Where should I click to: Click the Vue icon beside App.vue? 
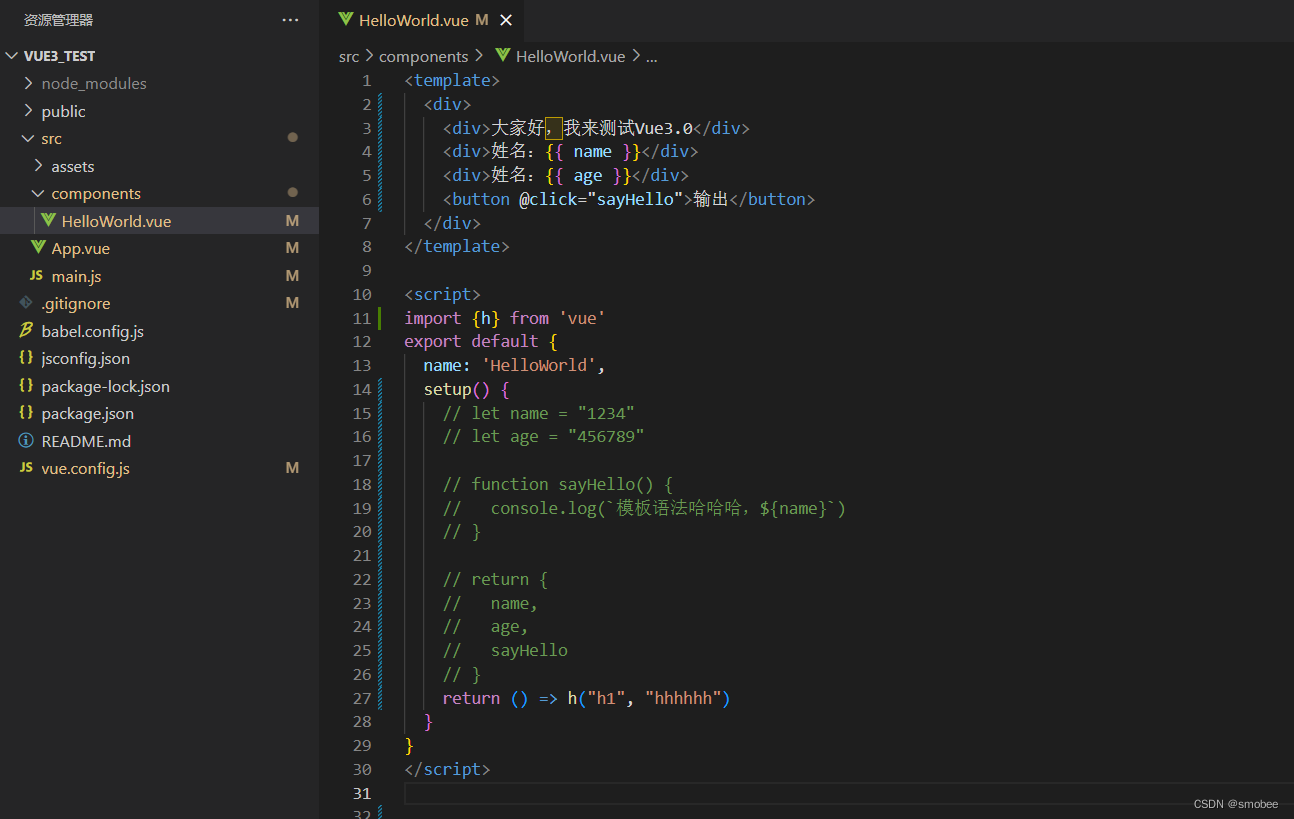pos(38,247)
